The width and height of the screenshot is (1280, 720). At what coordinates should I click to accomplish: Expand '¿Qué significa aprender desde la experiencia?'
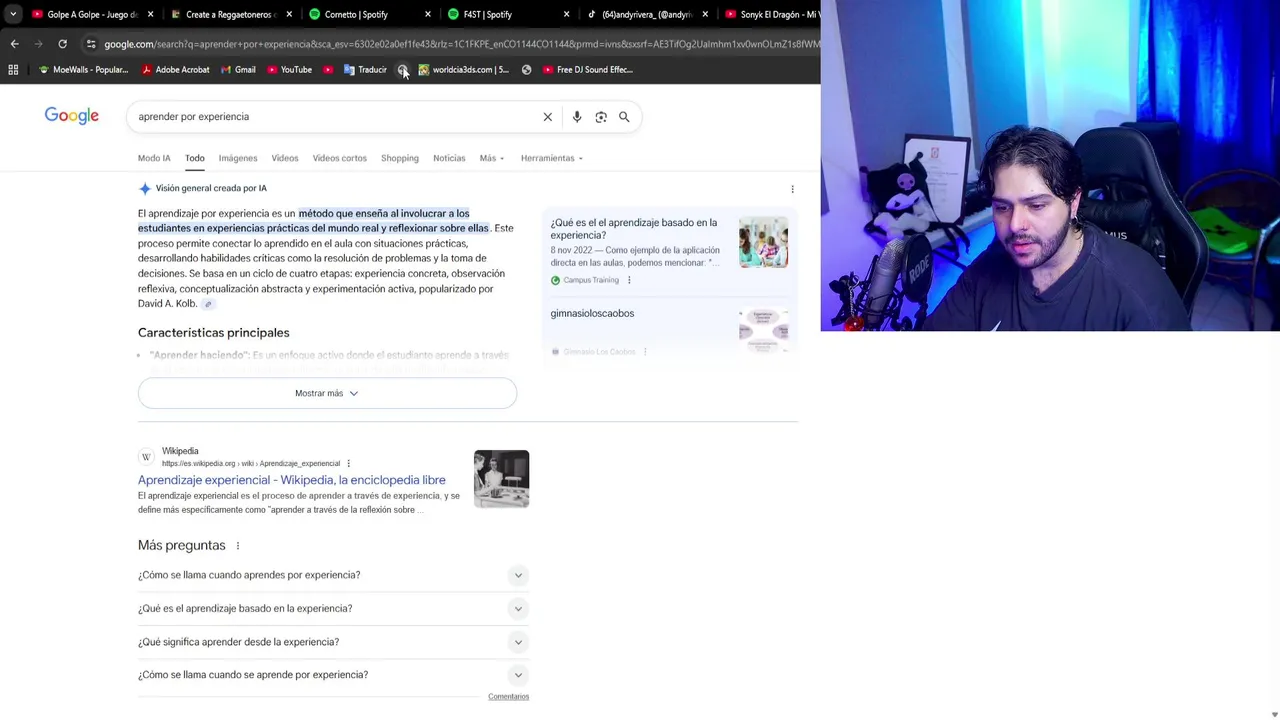coord(333,642)
